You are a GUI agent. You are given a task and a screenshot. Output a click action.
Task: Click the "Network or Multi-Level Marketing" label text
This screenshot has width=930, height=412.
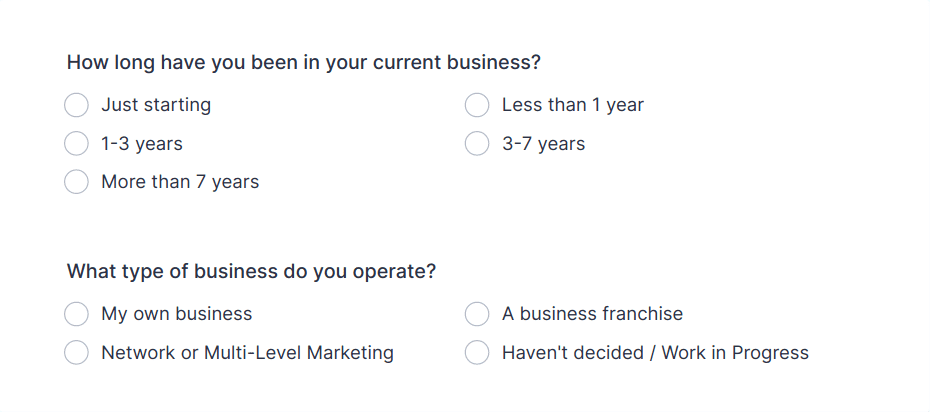pos(247,353)
